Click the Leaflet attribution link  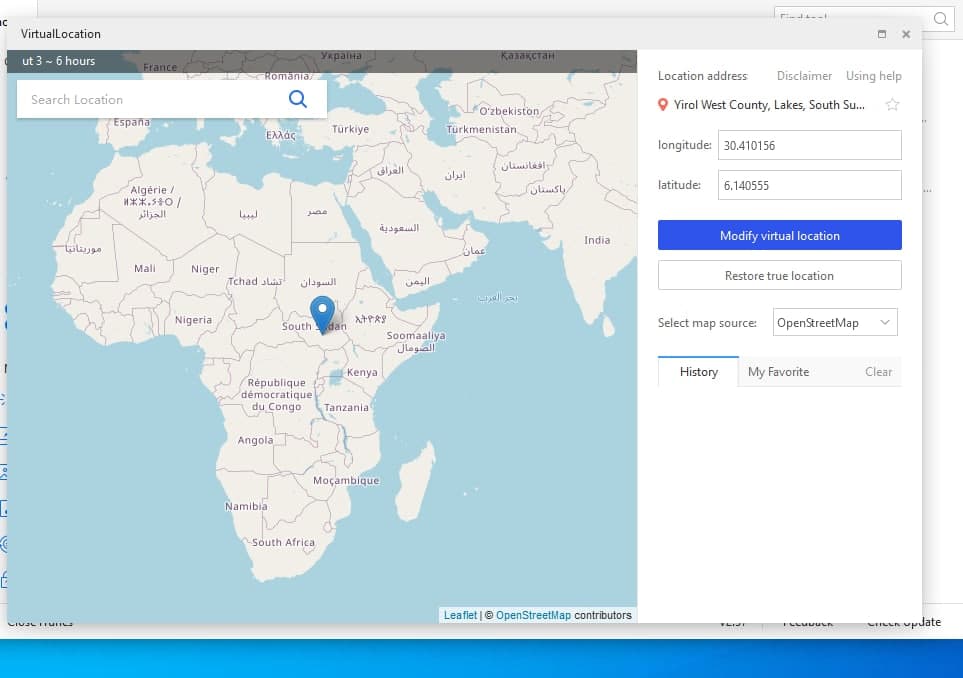(x=460, y=615)
